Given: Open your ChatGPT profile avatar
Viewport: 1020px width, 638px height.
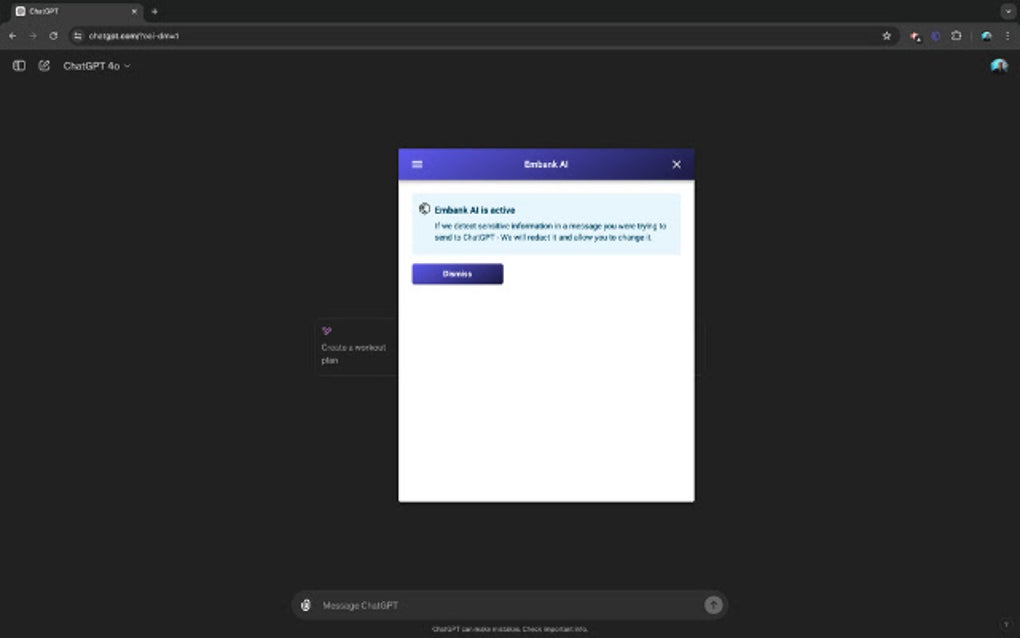Looking at the screenshot, I should (x=999, y=65).
